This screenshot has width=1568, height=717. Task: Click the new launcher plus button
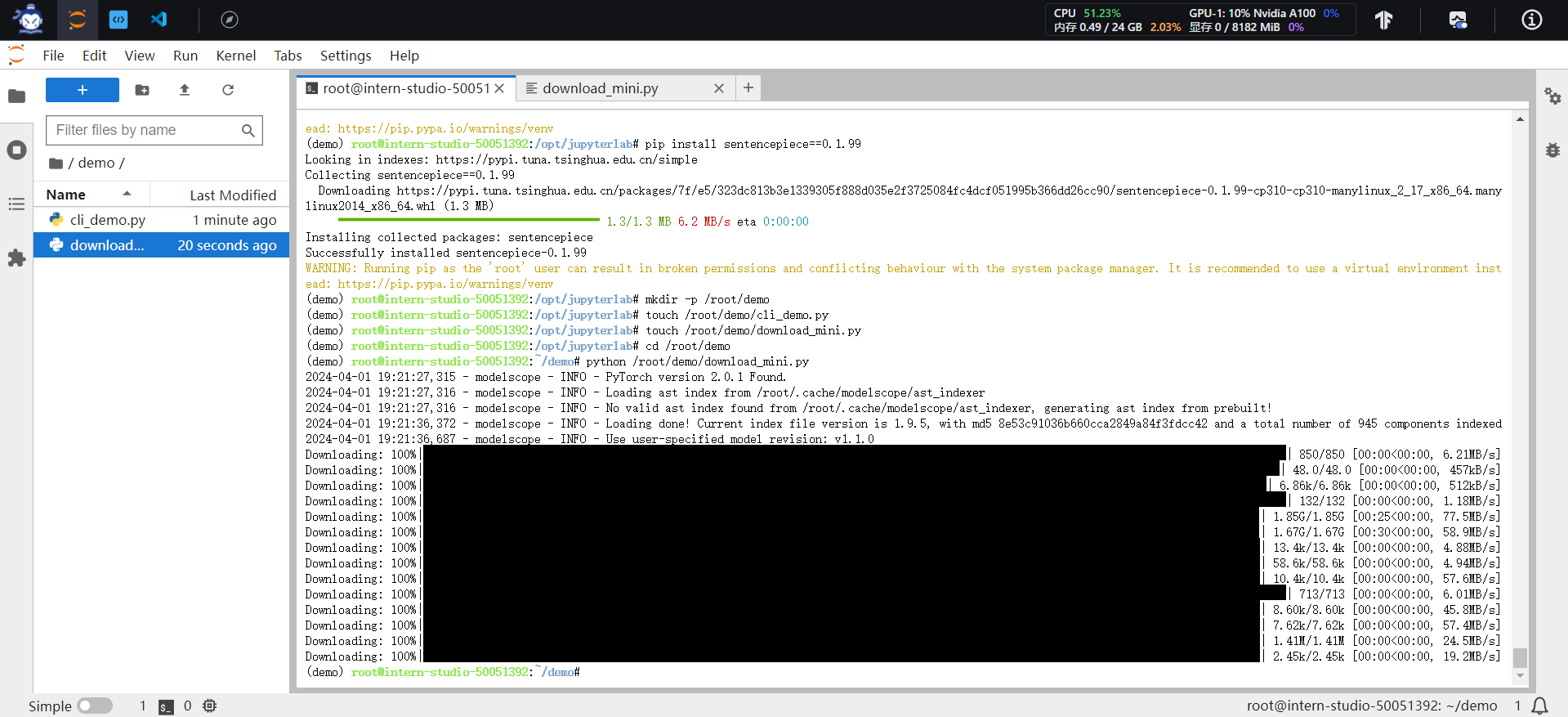(x=82, y=90)
